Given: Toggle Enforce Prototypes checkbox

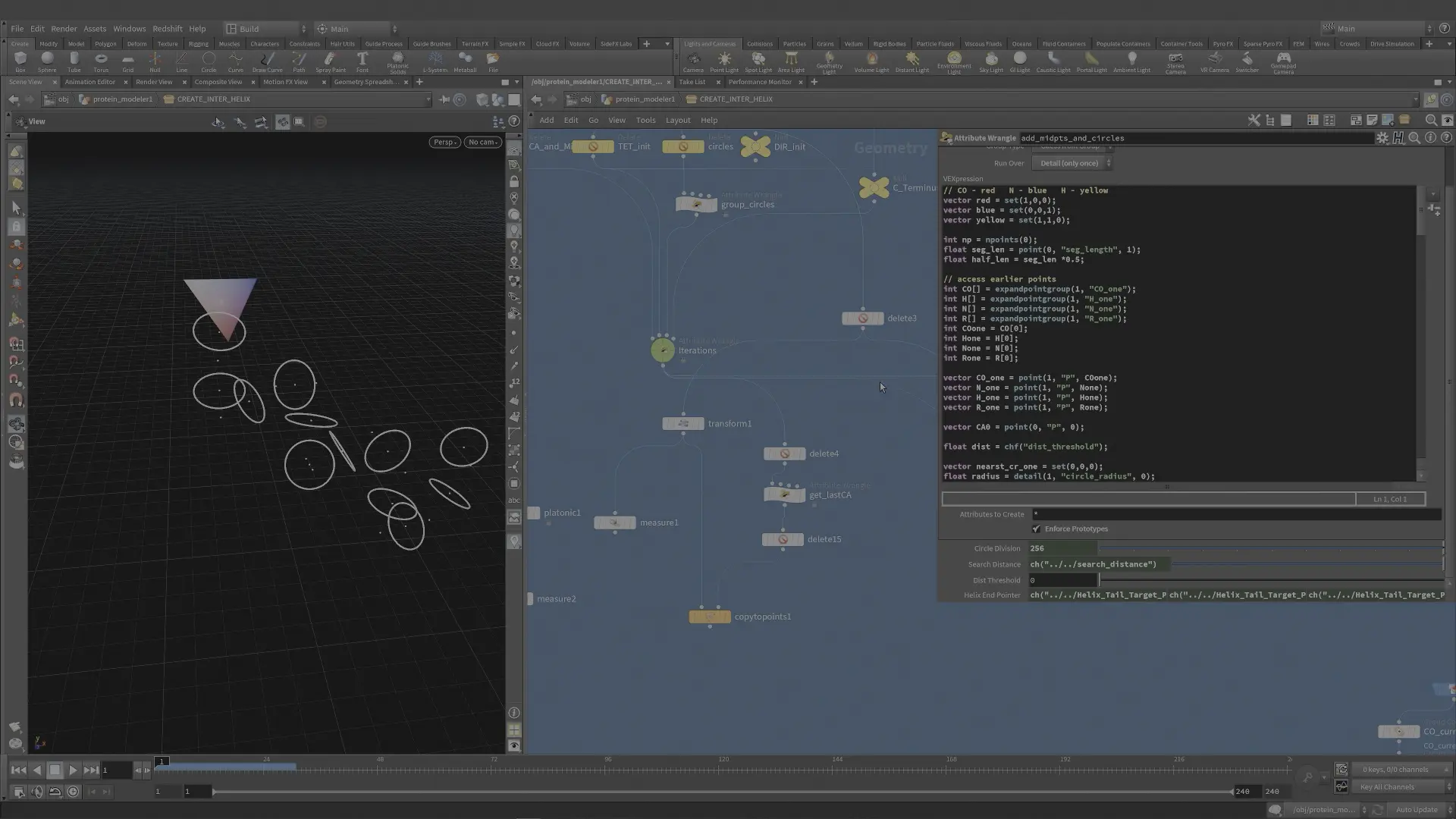Looking at the screenshot, I should tap(1037, 529).
